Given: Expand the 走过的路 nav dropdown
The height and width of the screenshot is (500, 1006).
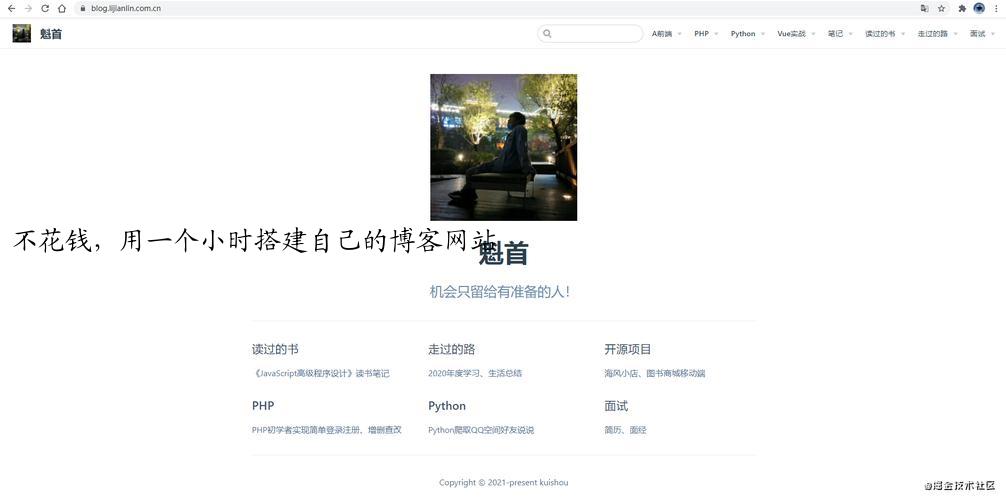Looking at the screenshot, I should click(937, 33).
